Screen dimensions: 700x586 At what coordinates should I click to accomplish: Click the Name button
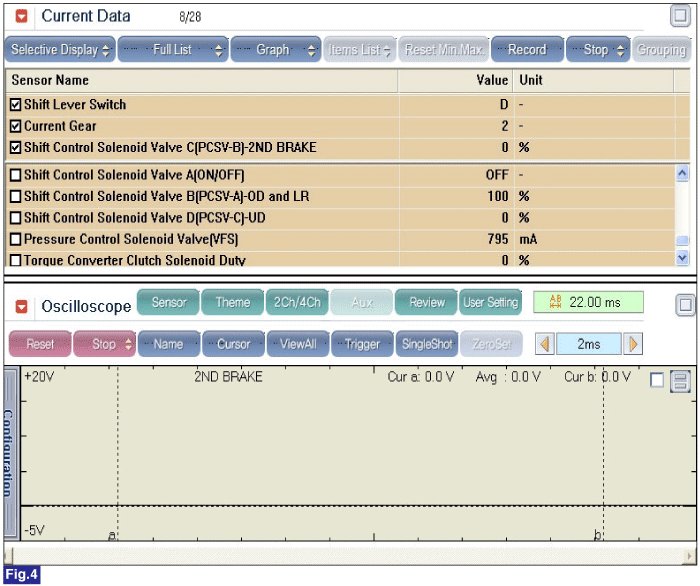click(x=169, y=344)
